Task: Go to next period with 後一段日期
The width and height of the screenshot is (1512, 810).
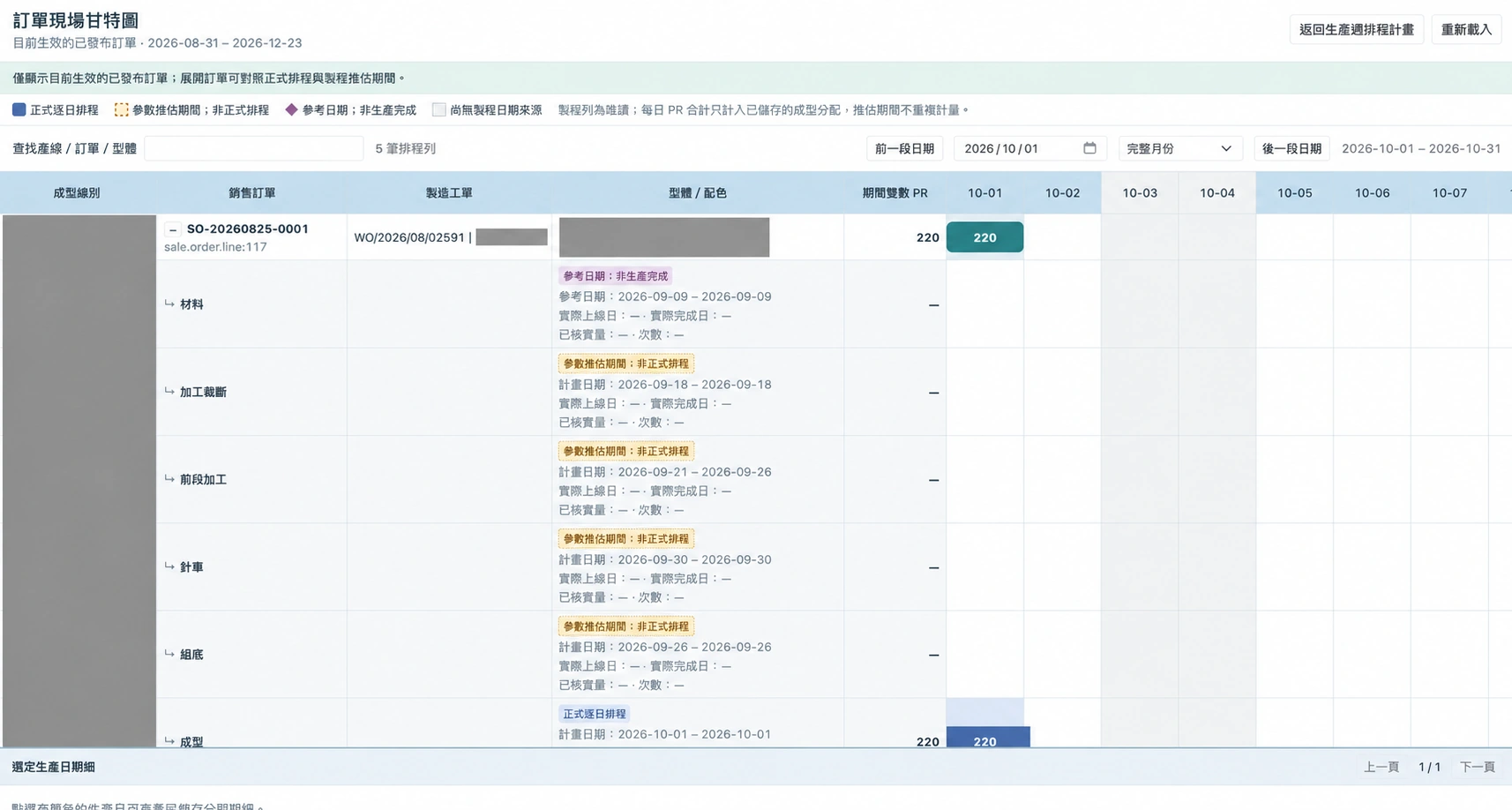Action: [x=1291, y=148]
